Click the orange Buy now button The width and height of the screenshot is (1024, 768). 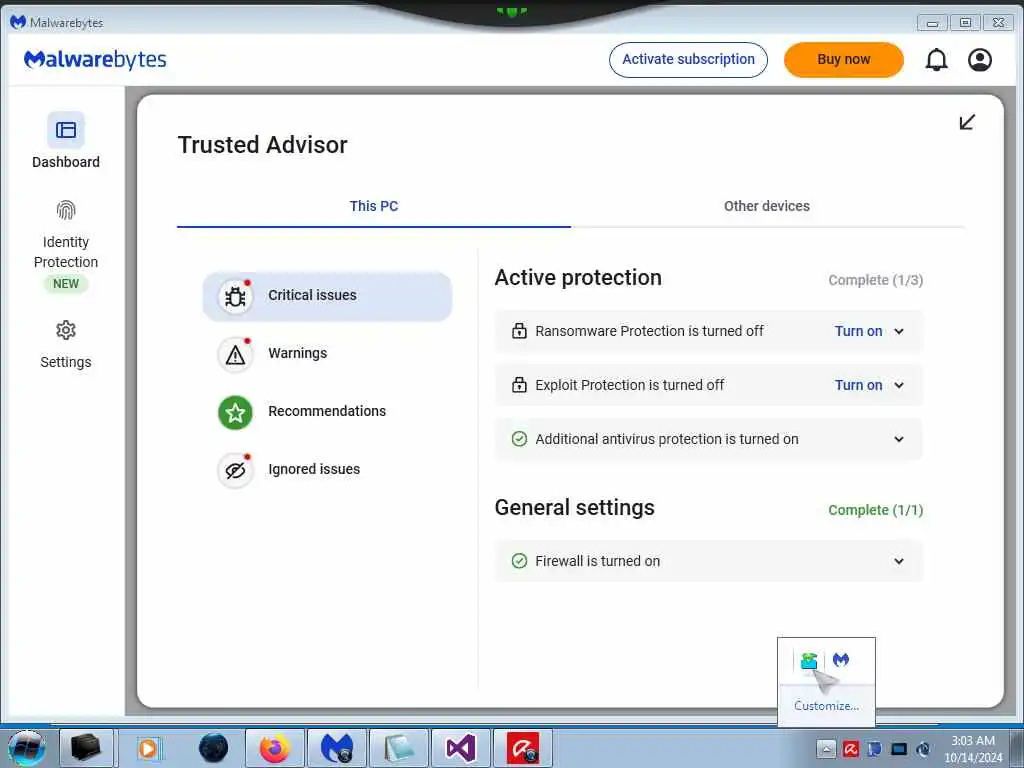point(844,59)
